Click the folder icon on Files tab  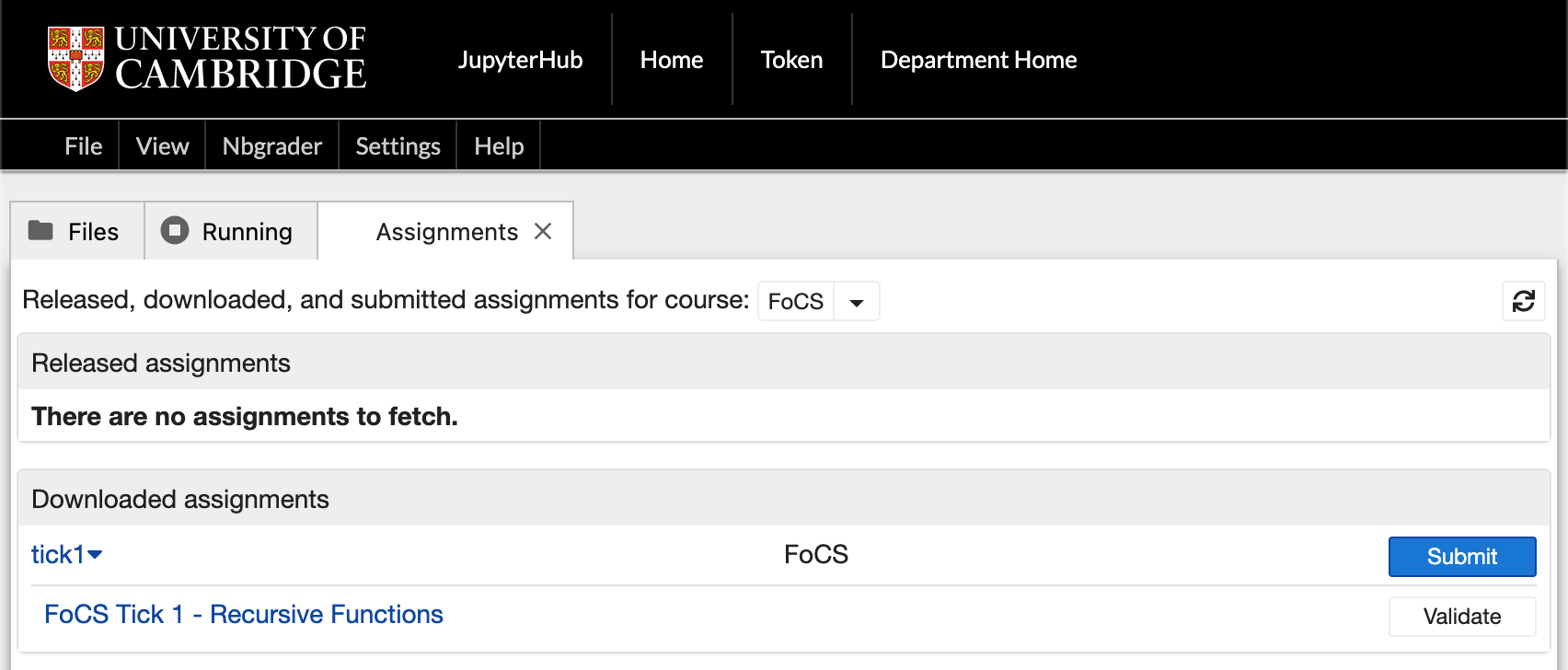pyautogui.click(x=40, y=230)
